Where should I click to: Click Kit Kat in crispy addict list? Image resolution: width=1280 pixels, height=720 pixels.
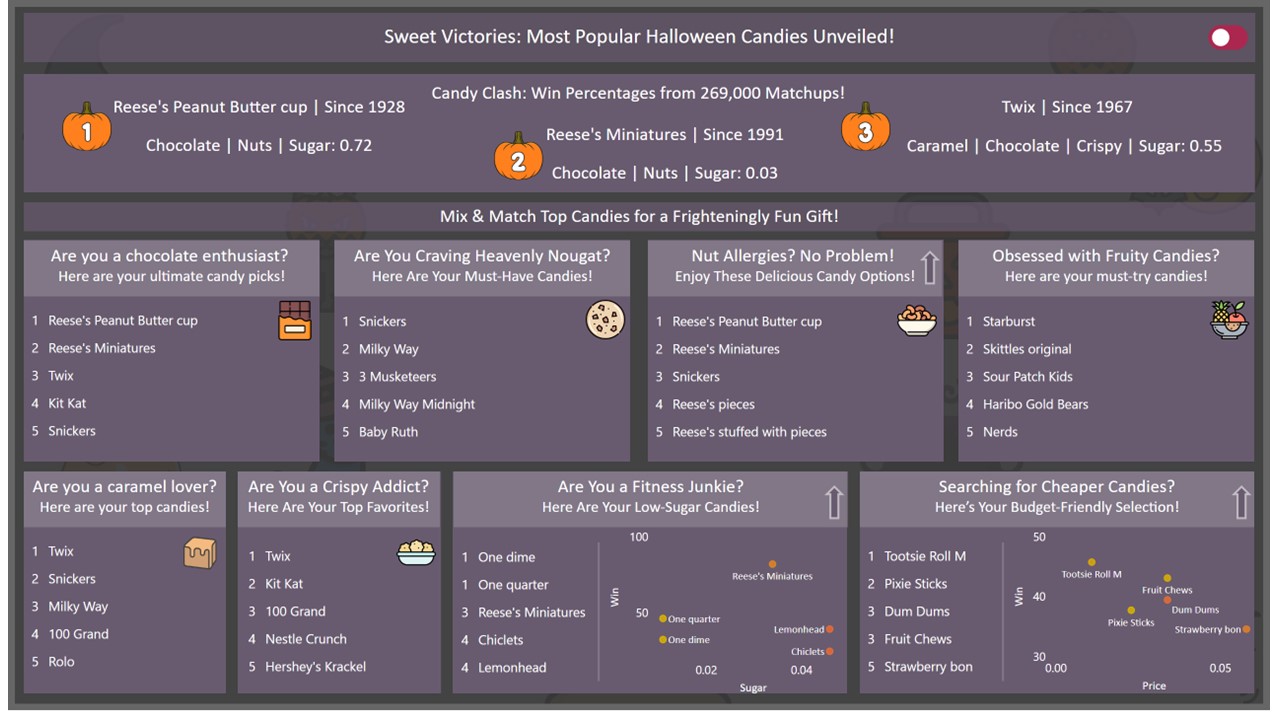(284, 584)
